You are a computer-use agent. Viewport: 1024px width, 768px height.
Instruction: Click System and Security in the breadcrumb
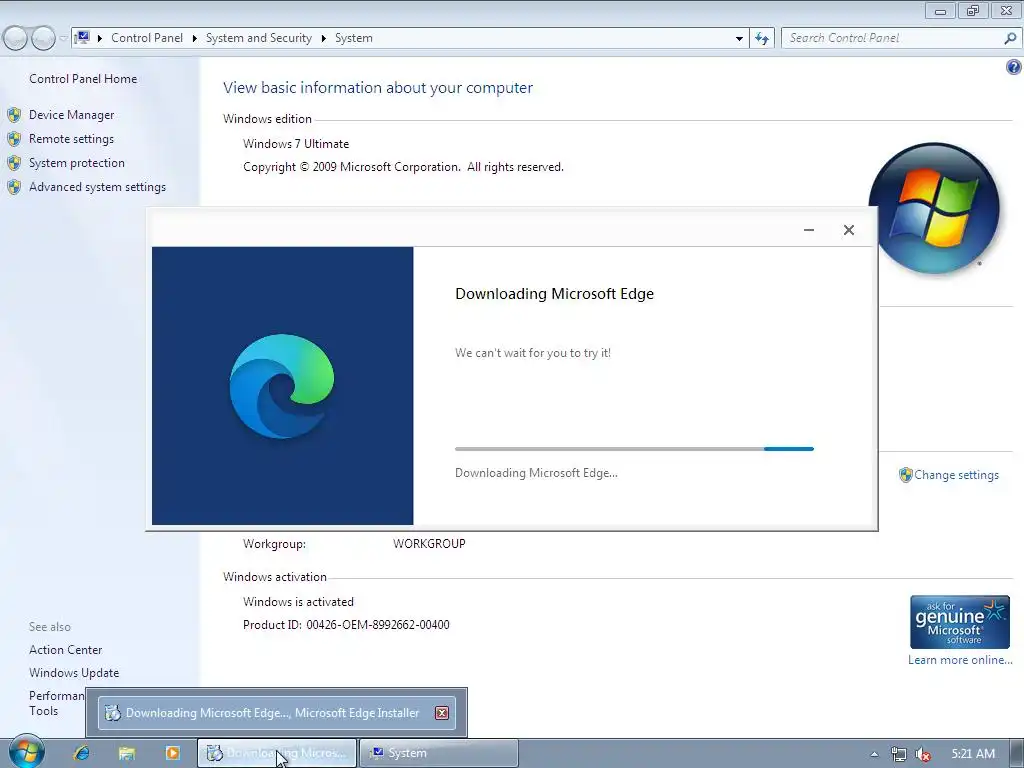[x=259, y=38]
